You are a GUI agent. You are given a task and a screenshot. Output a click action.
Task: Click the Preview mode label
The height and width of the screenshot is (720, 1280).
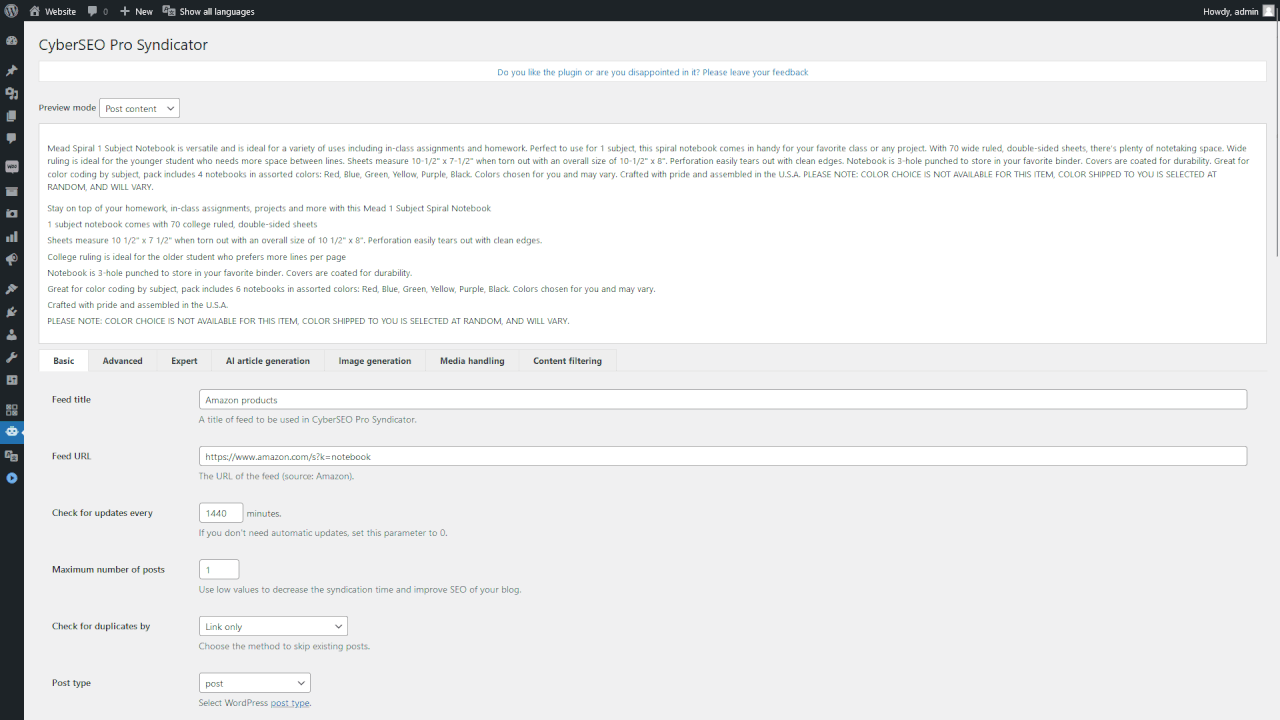67,108
